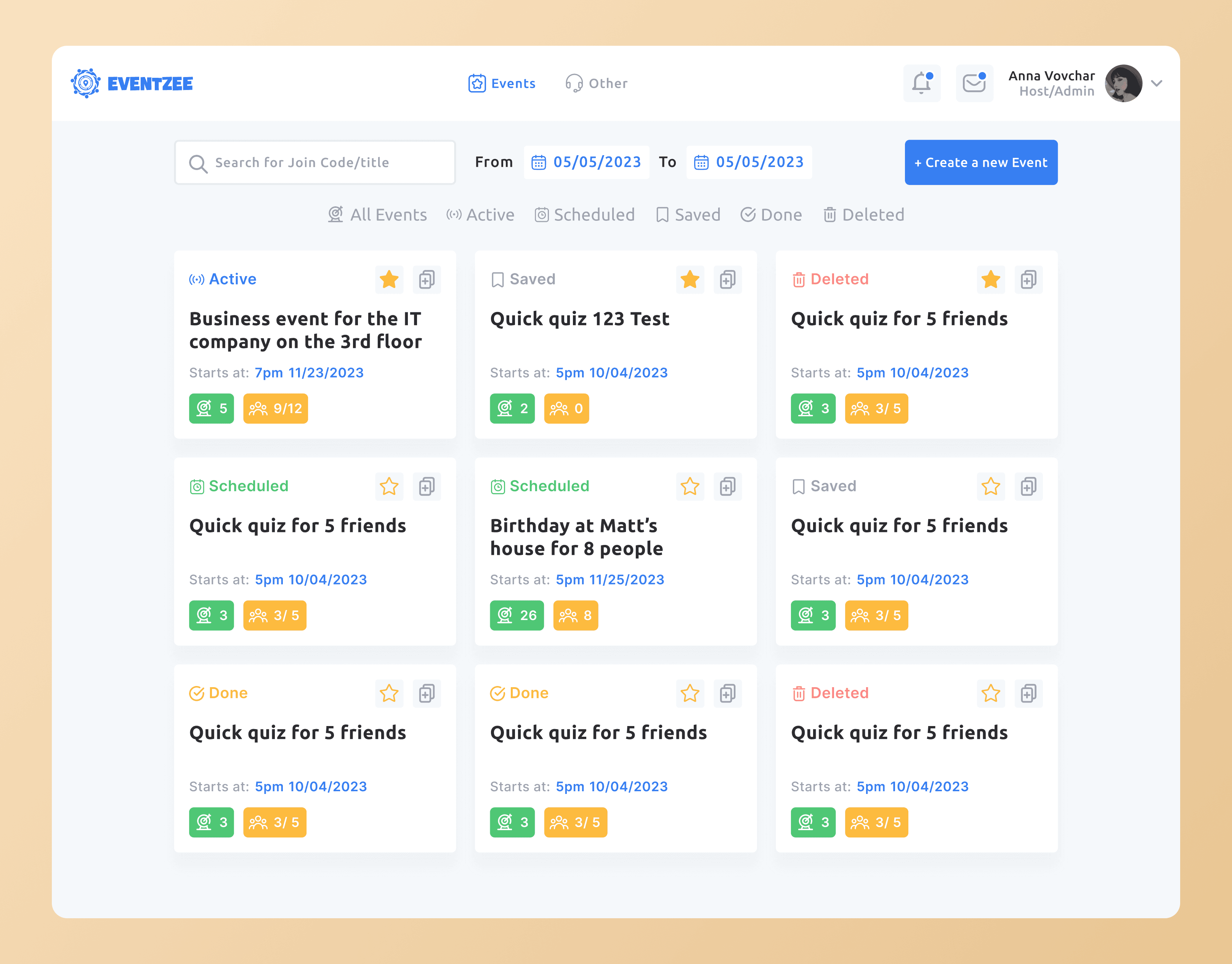
Task: Unstar the starred Deleted quiz card
Action: point(991,280)
